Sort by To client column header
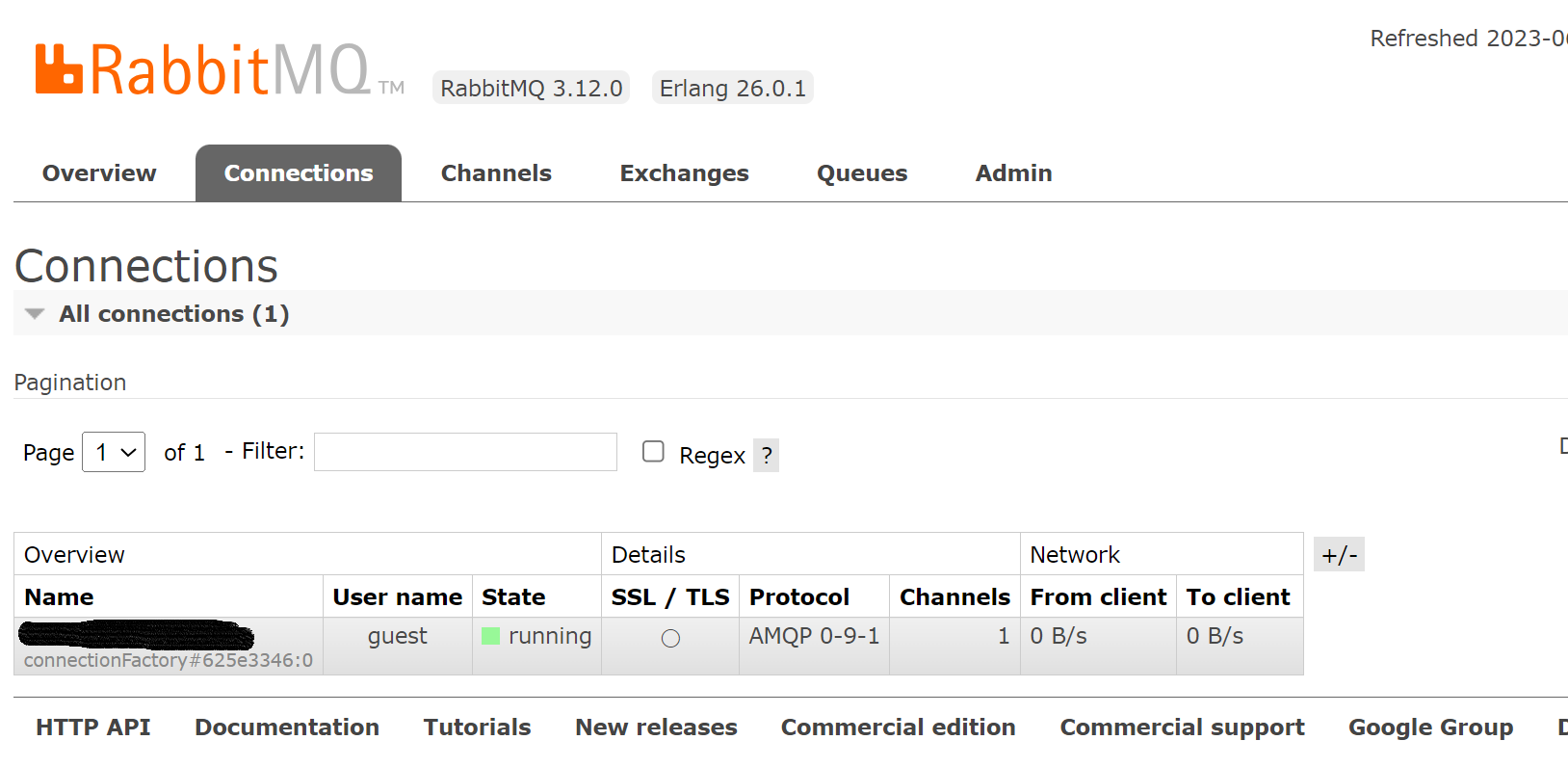Viewport: 1568px width, 767px height. (x=1238, y=597)
